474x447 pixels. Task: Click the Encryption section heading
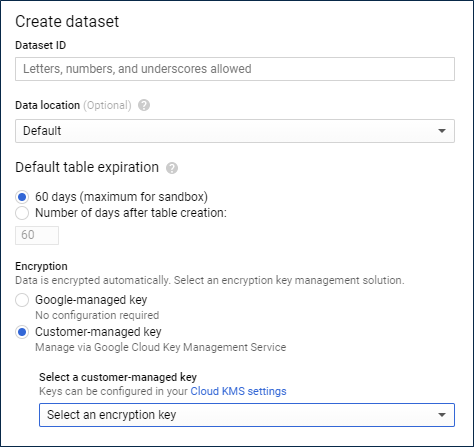coord(41,266)
